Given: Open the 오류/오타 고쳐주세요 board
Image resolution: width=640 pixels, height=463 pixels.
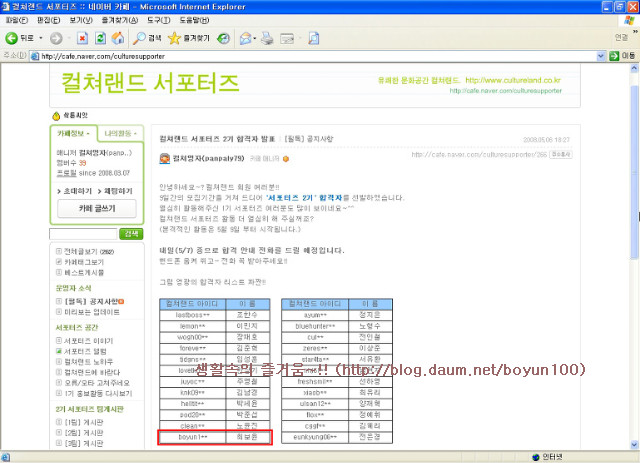Looking at the screenshot, I should [x=97, y=383].
